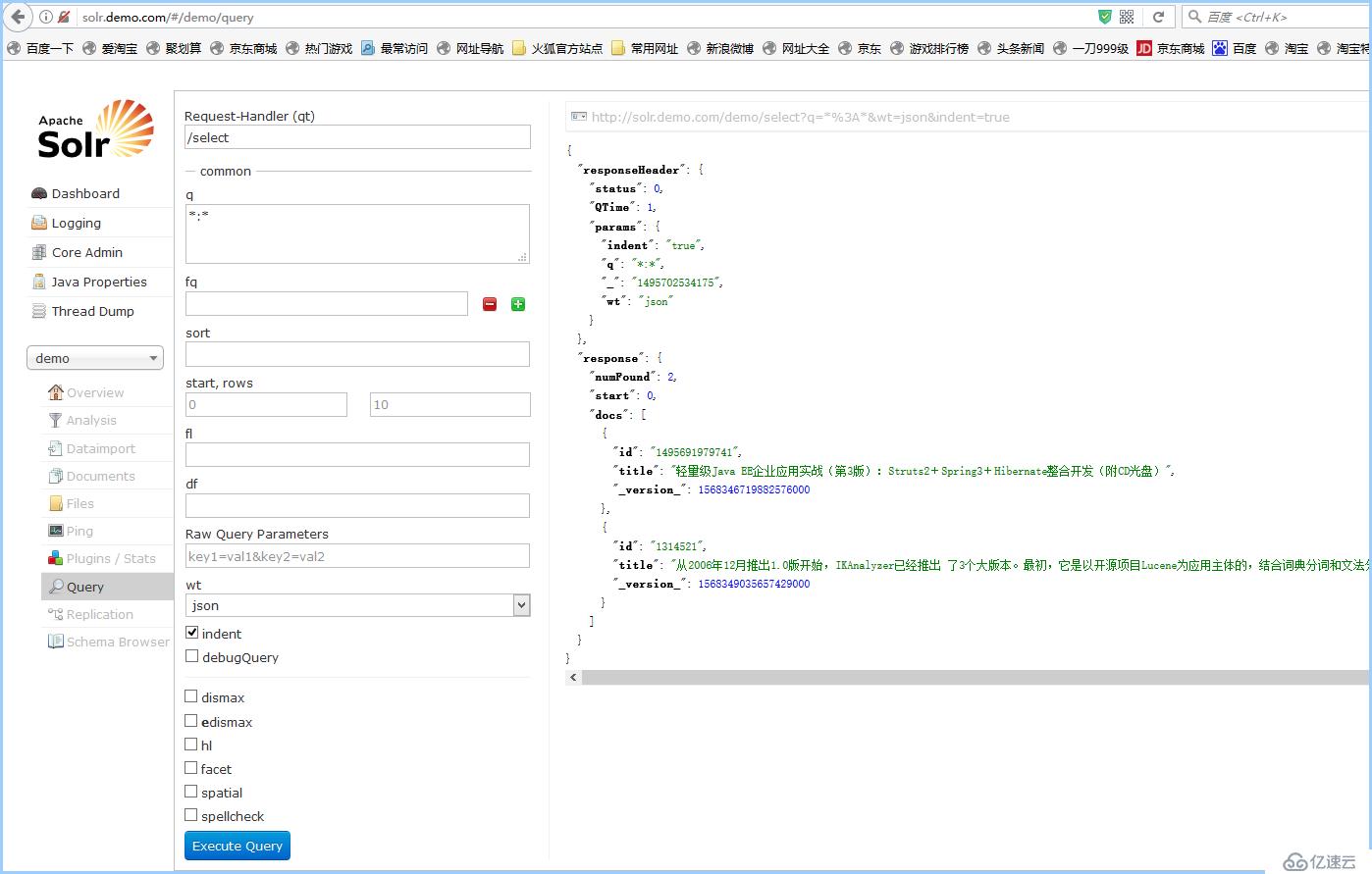This screenshot has height=874, width=1372.
Task: Open the demo core selector dropdown
Action: tap(95, 358)
